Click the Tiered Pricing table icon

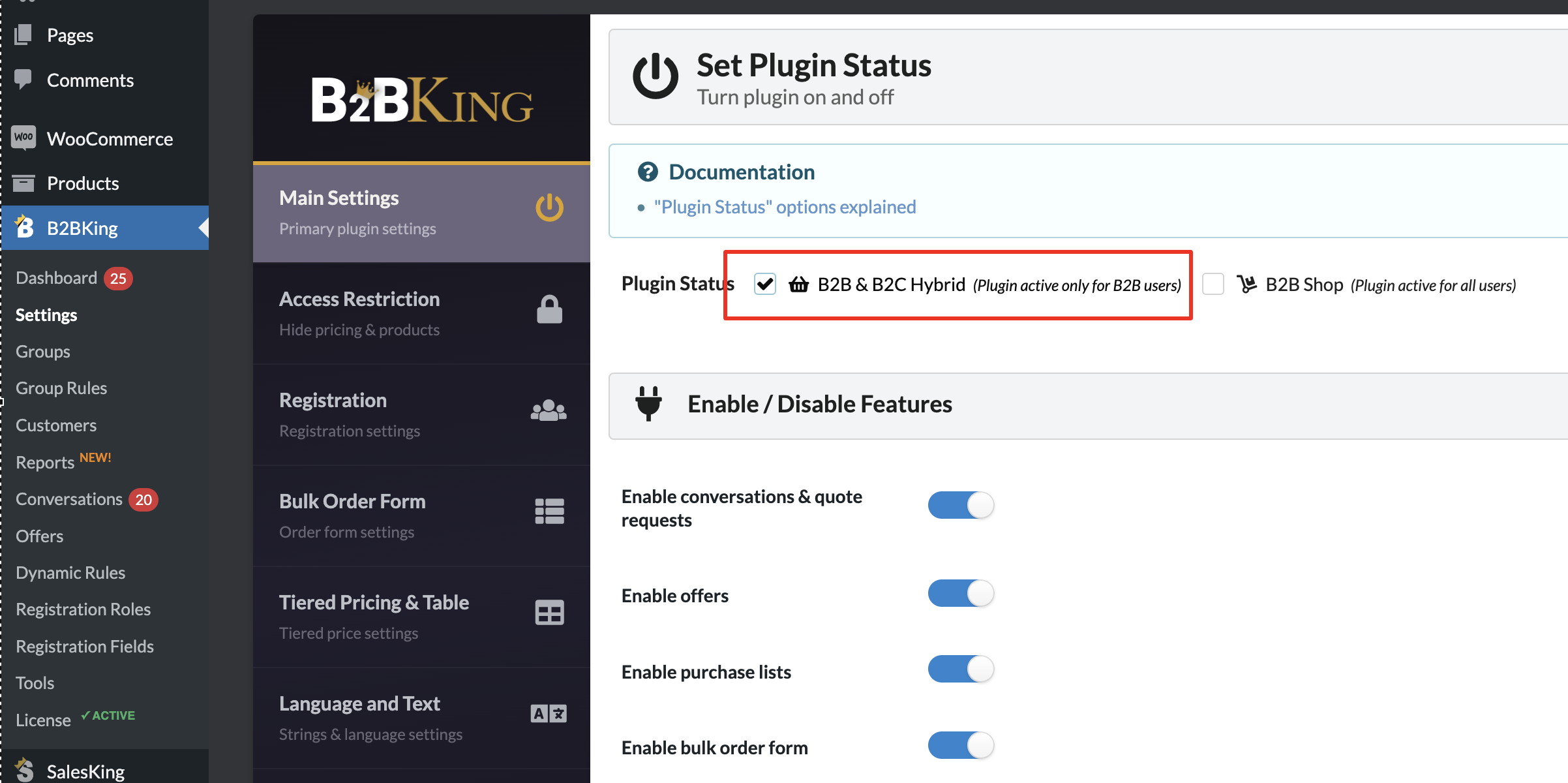click(x=549, y=613)
